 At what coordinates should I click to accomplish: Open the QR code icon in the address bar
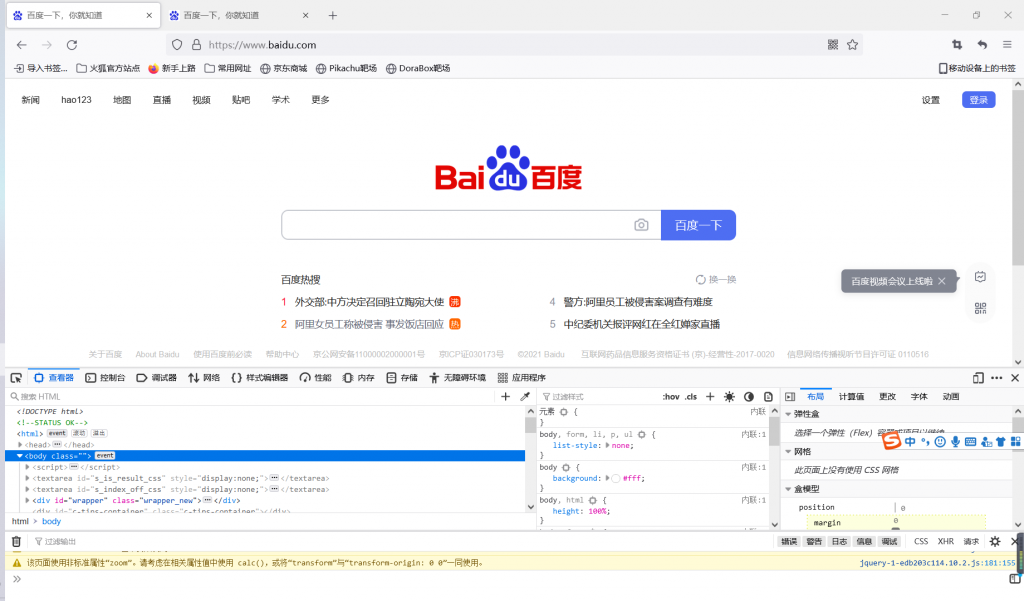[x=833, y=44]
